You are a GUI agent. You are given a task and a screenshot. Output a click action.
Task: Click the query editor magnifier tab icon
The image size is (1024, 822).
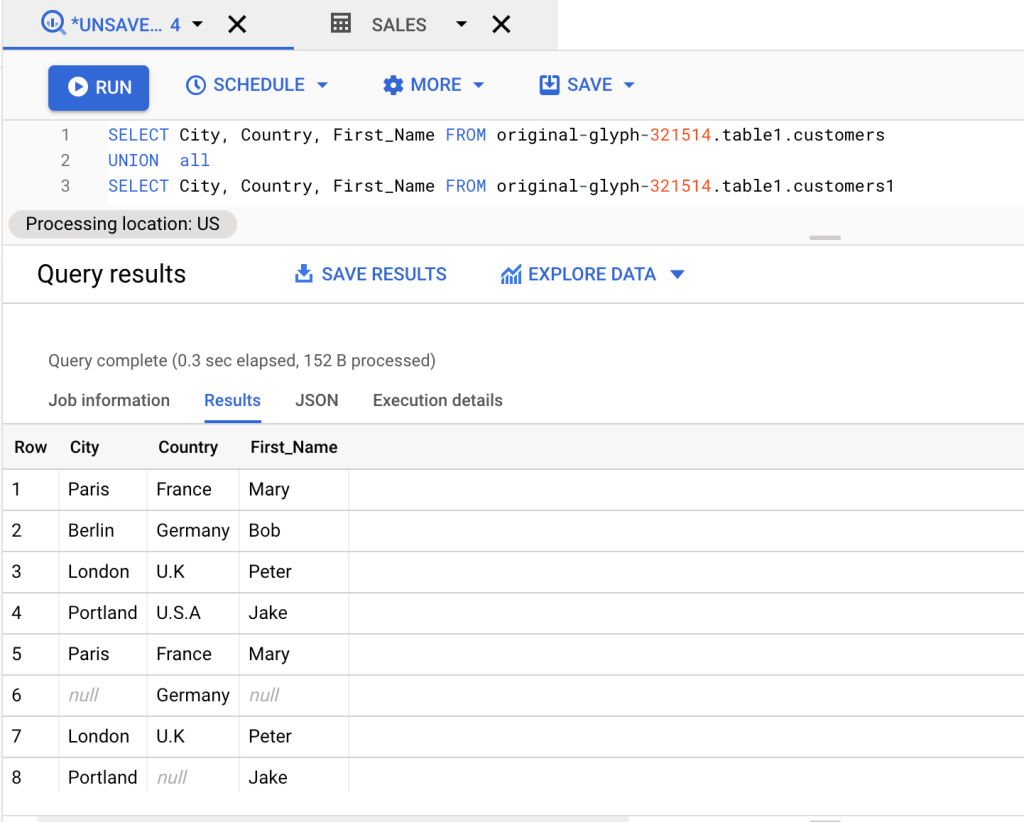click(53, 24)
